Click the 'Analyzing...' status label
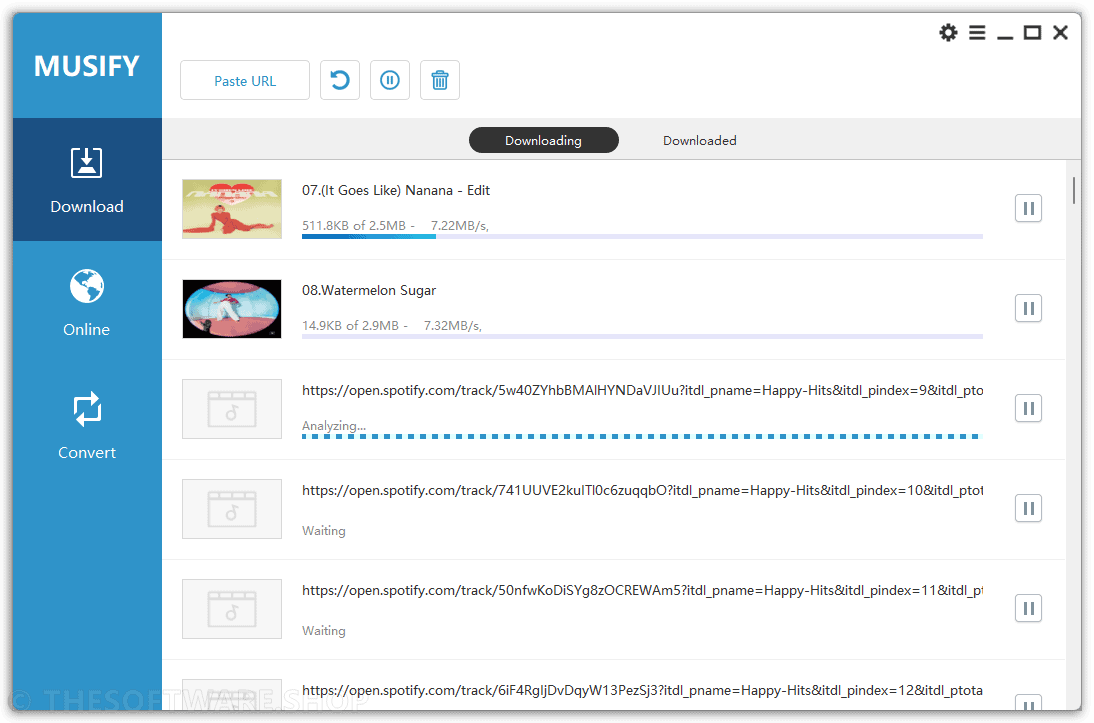 334,425
